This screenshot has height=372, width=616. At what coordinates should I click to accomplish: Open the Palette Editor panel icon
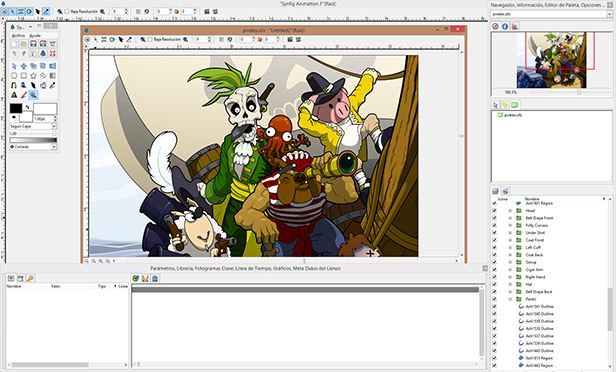click(x=515, y=26)
